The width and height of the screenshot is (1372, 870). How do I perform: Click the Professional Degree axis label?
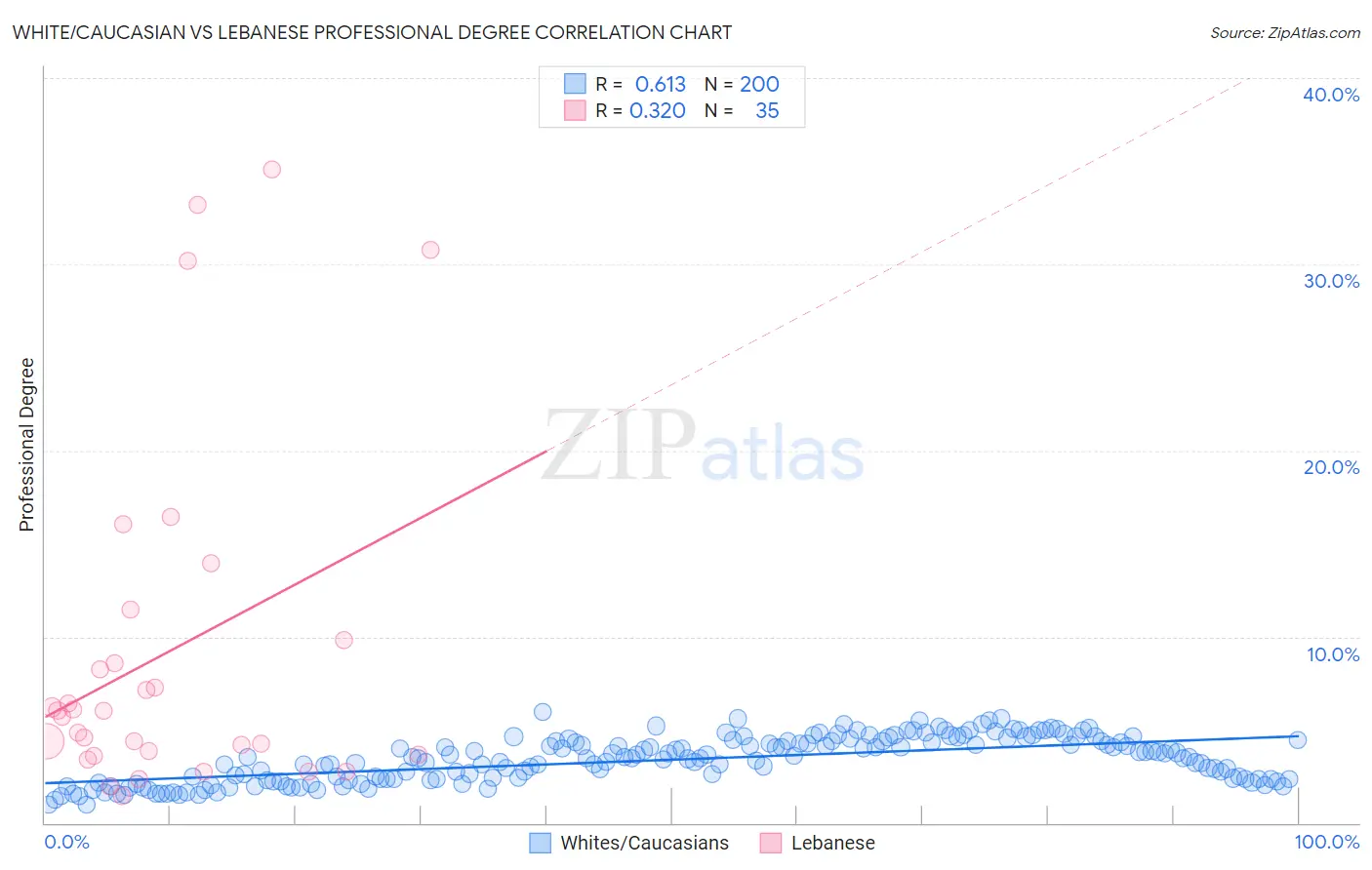[x=26, y=445]
